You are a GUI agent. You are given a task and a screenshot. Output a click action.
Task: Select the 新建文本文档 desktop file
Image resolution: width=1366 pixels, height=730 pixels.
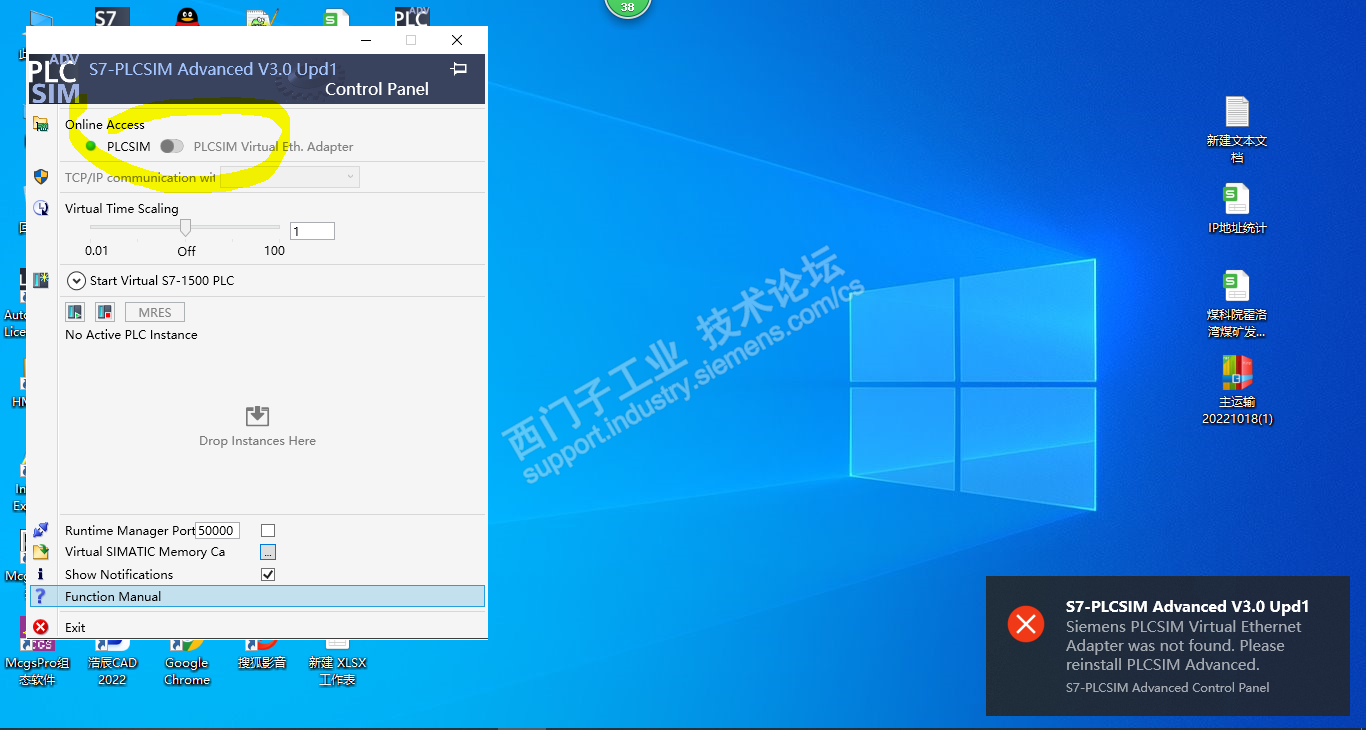[x=1237, y=130]
